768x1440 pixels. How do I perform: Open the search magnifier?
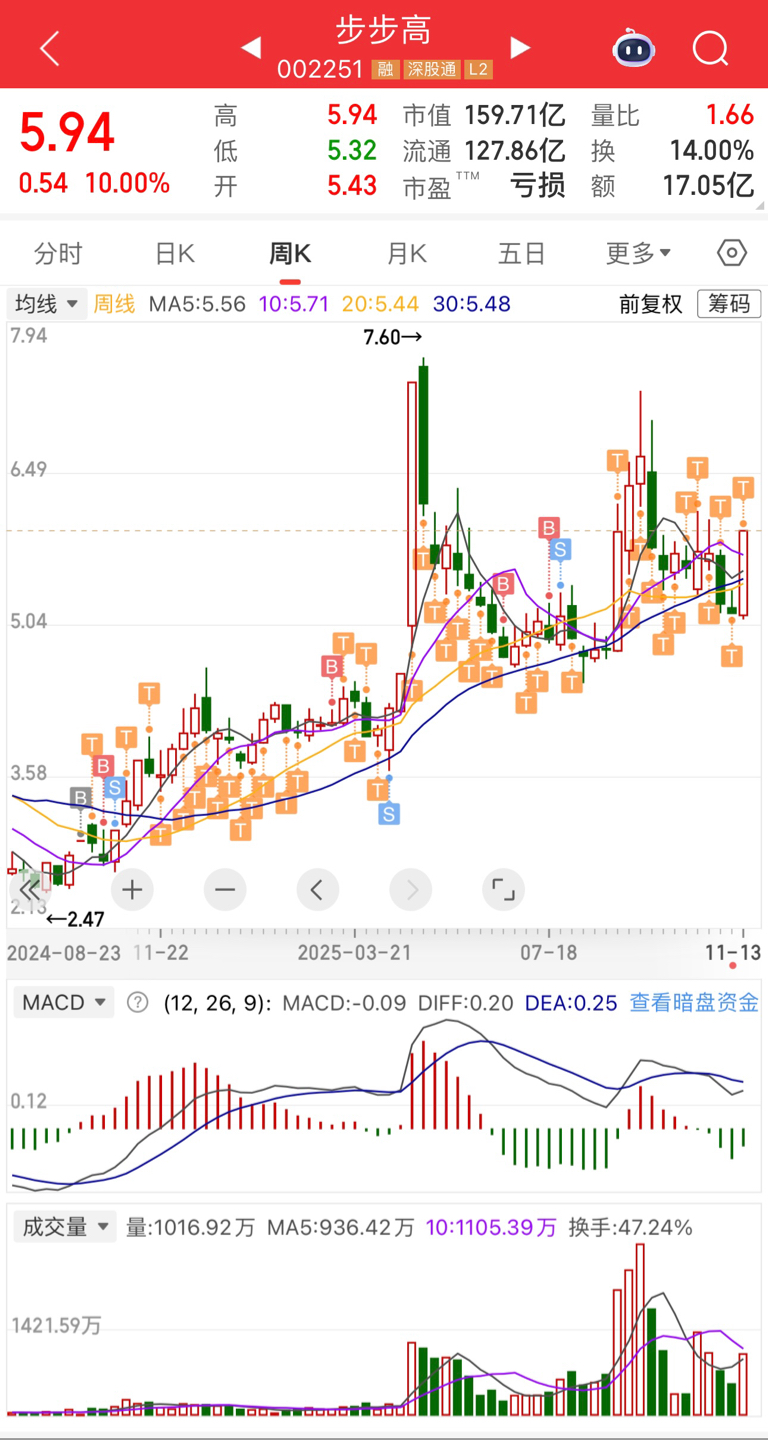pos(711,47)
